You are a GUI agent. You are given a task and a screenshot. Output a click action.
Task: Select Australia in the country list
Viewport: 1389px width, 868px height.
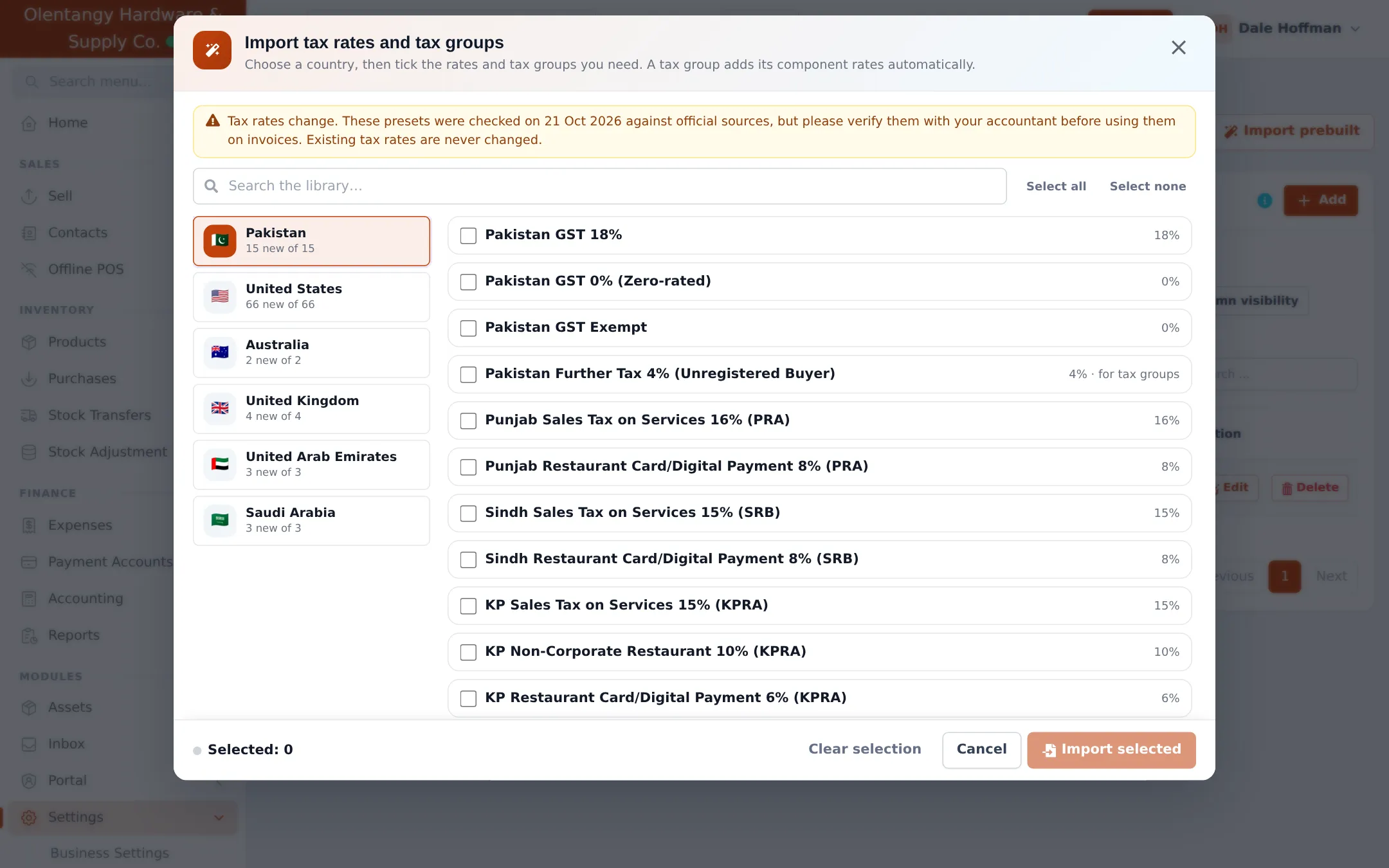311,352
